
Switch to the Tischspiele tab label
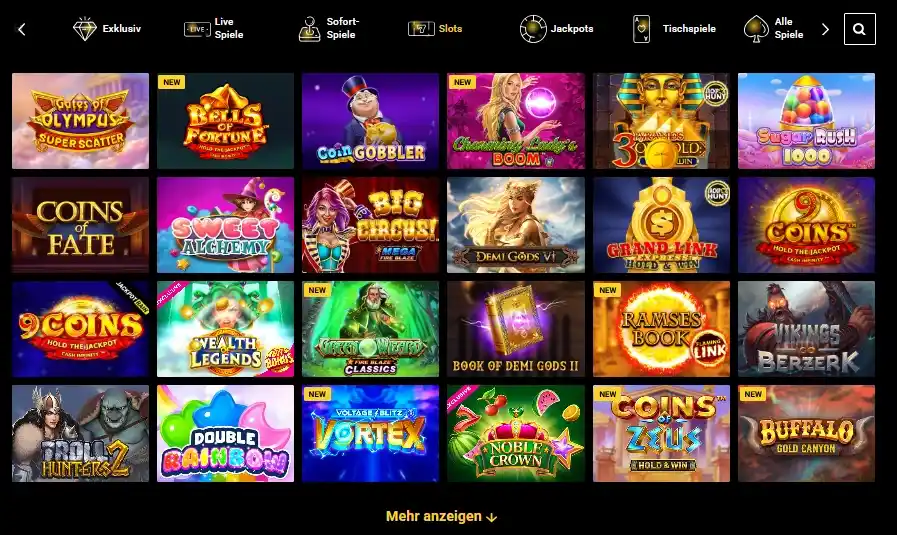[x=689, y=29]
